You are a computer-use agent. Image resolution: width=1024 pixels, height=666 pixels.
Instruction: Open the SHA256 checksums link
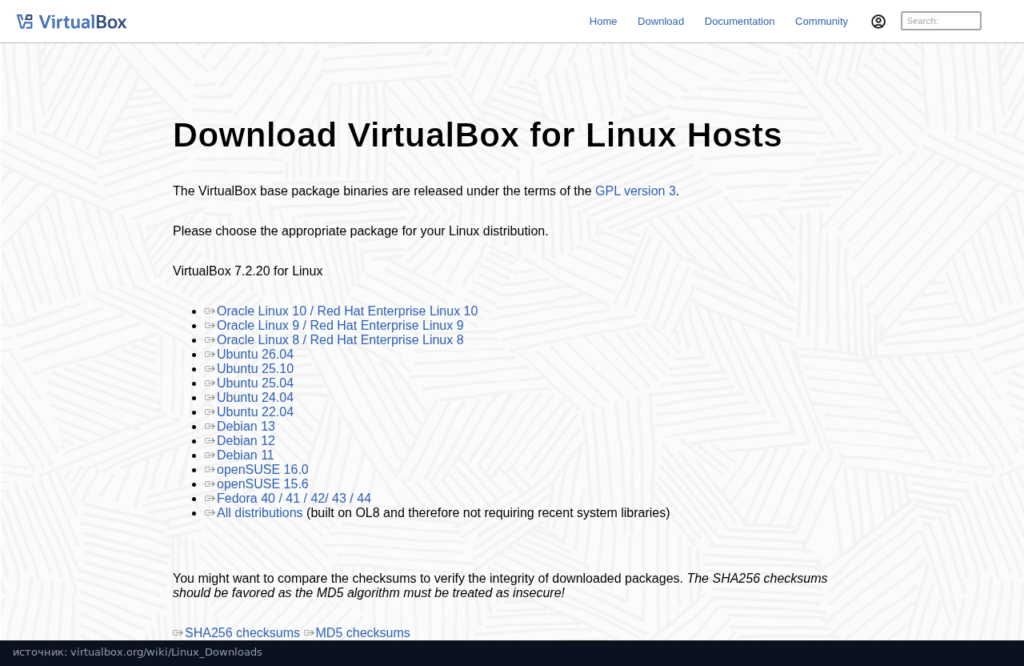[x=242, y=633]
